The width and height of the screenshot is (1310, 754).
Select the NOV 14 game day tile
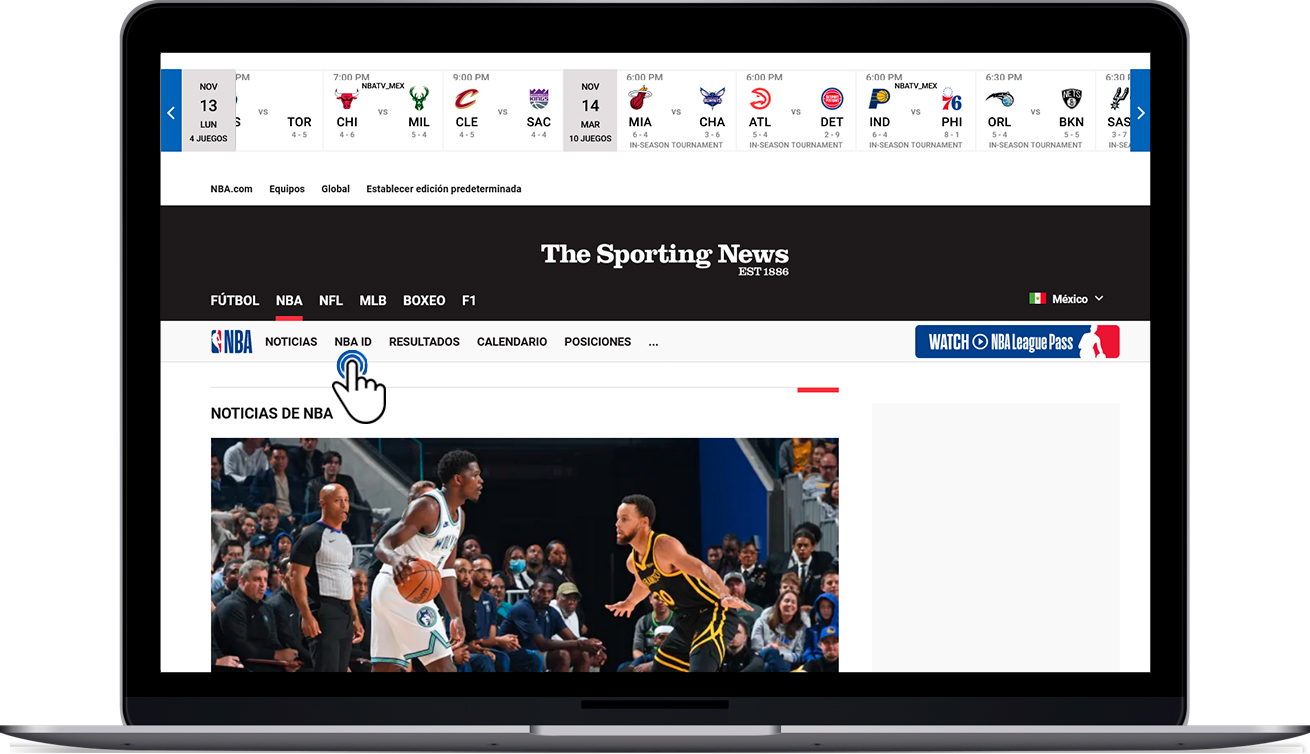[x=589, y=111]
